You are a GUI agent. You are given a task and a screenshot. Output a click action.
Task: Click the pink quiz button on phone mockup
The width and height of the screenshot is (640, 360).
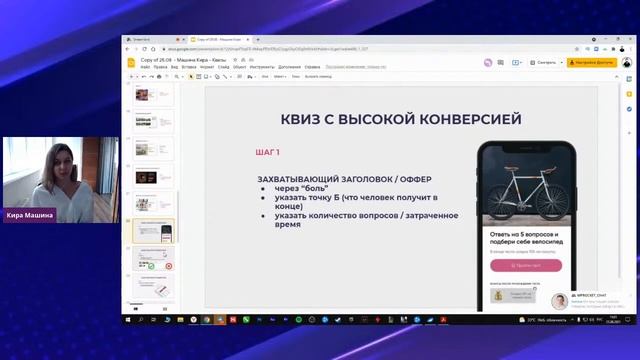526,265
